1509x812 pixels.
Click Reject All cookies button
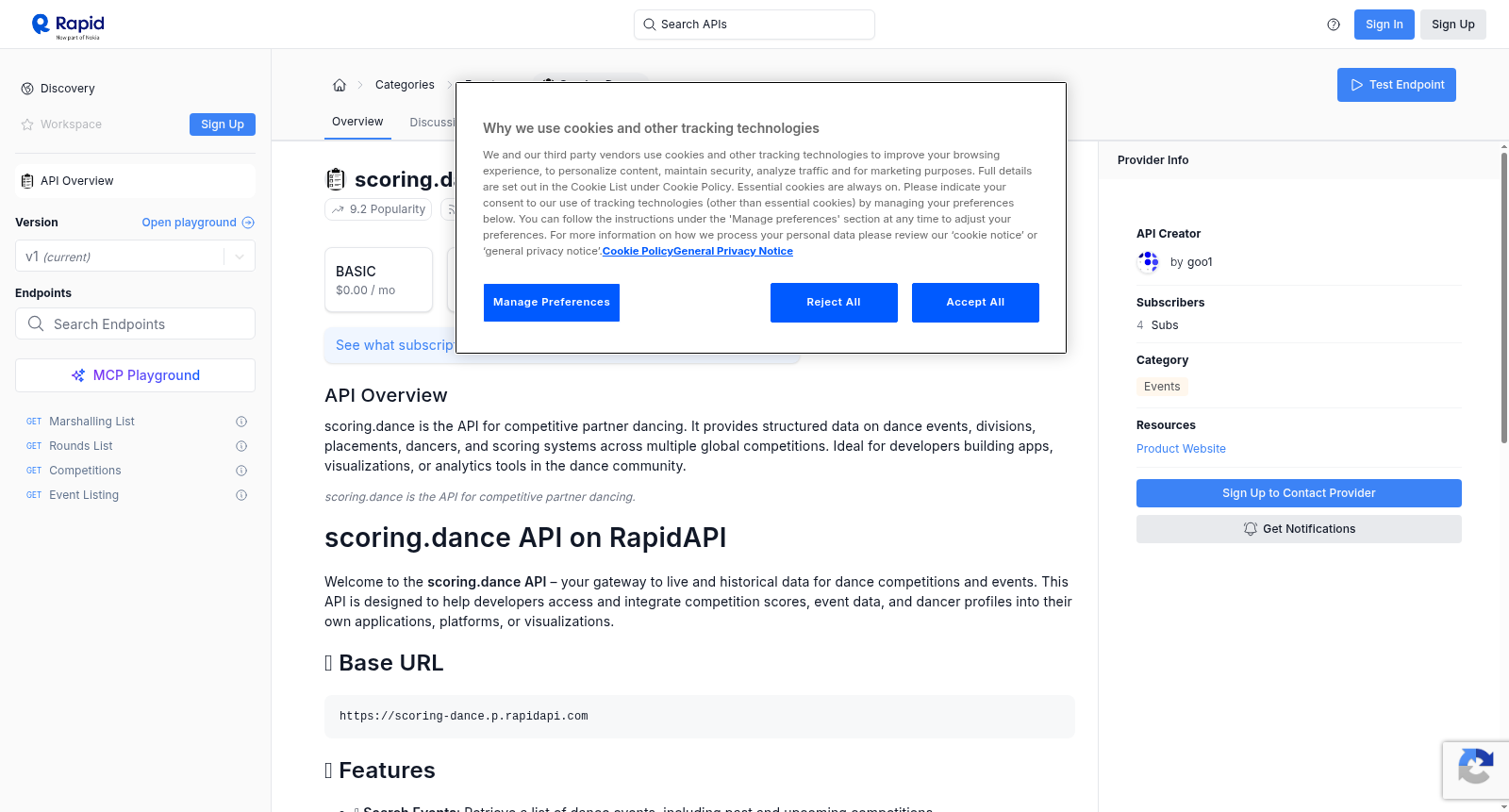(x=834, y=303)
